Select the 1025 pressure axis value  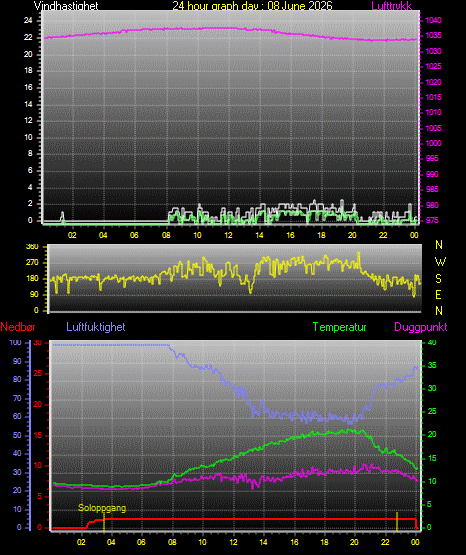coord(433,67)
